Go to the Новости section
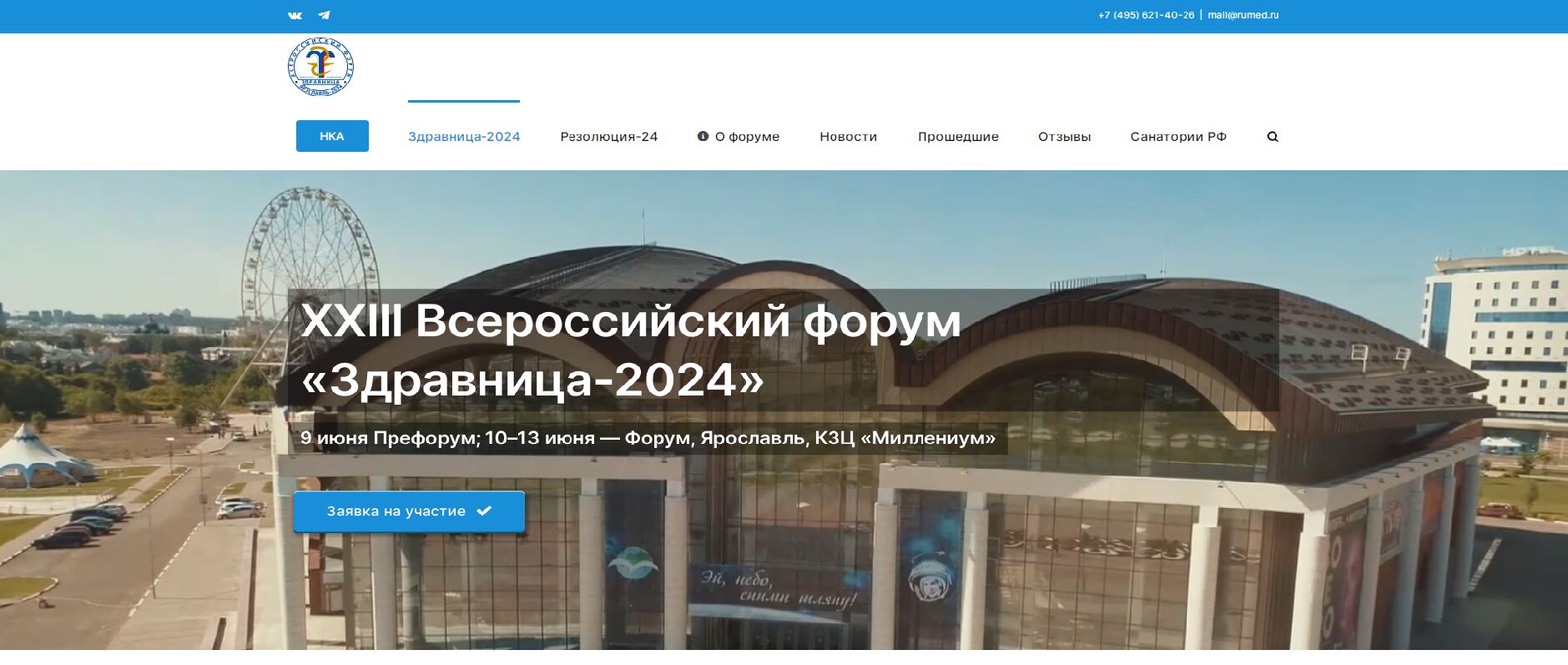 click(x=848, y=137)
